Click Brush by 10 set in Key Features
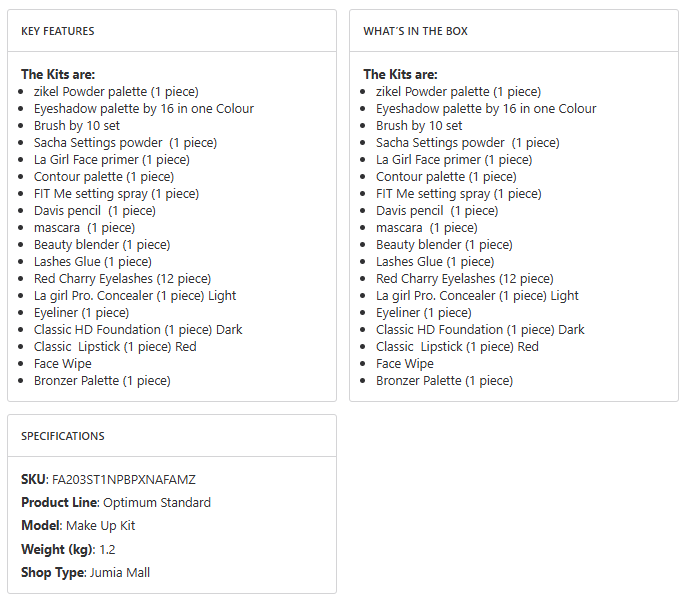The height and width of the screenshot is (605, 685). tap(77, 126)
